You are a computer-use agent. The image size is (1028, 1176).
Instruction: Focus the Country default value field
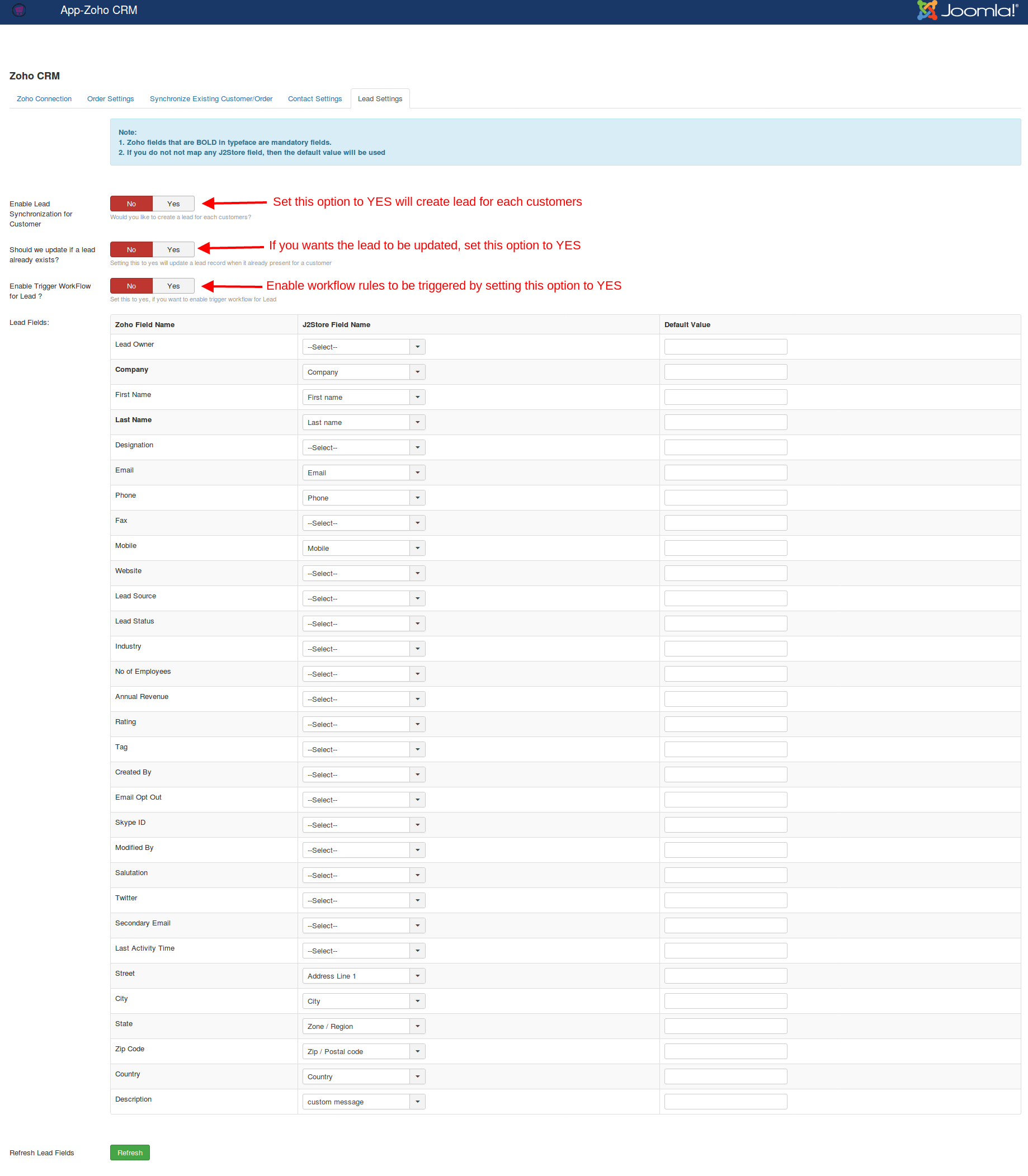[x=725, y=1077]
